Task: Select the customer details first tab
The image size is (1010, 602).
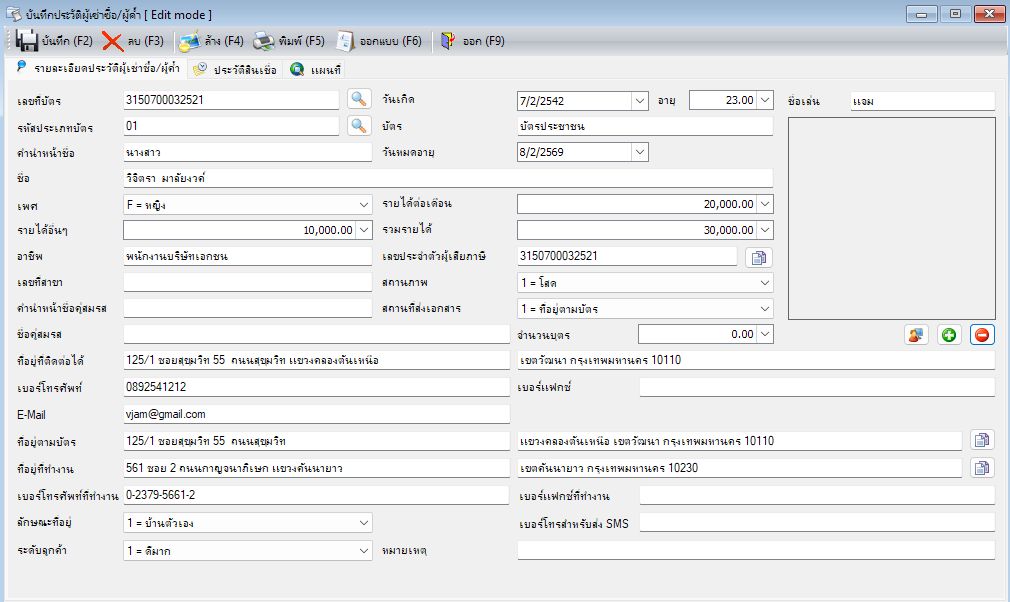Action: [x=97, y=68]
